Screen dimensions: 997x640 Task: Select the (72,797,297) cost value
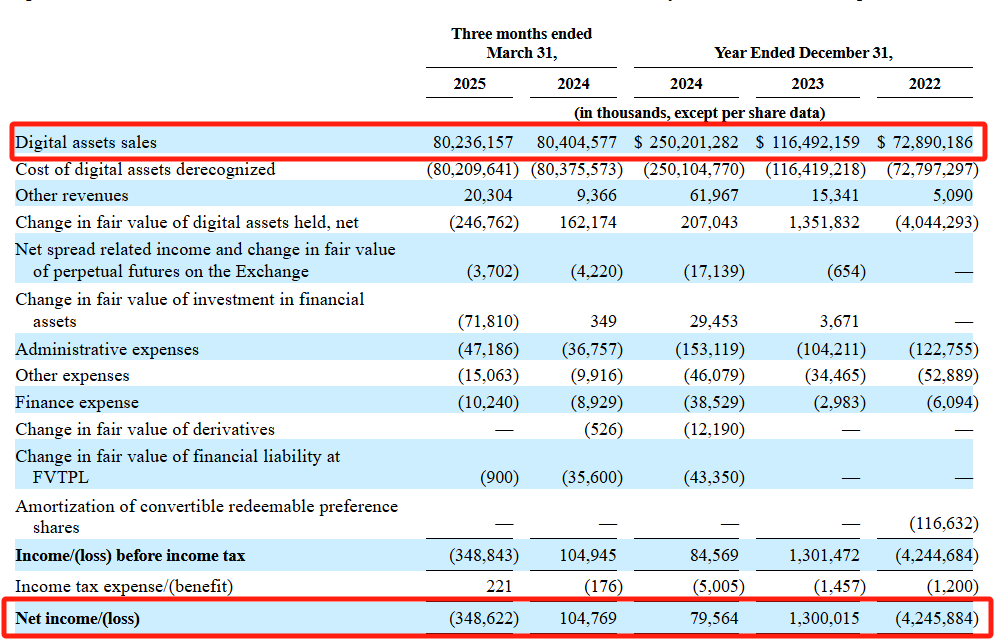[933, 170]
